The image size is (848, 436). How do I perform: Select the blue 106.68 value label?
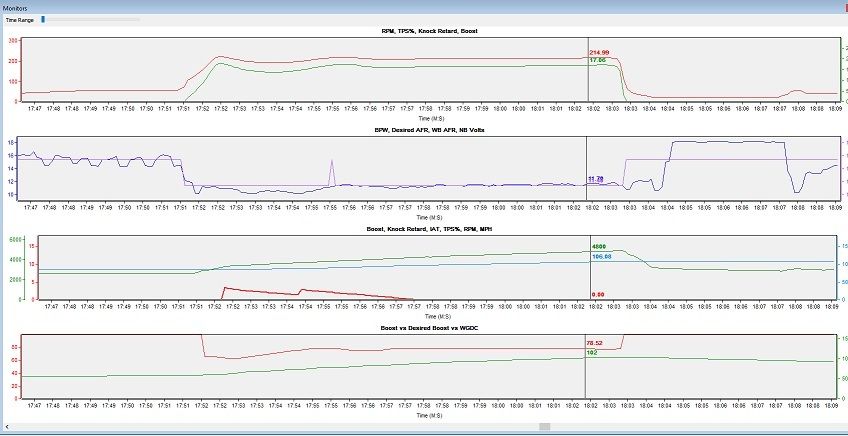601,256
